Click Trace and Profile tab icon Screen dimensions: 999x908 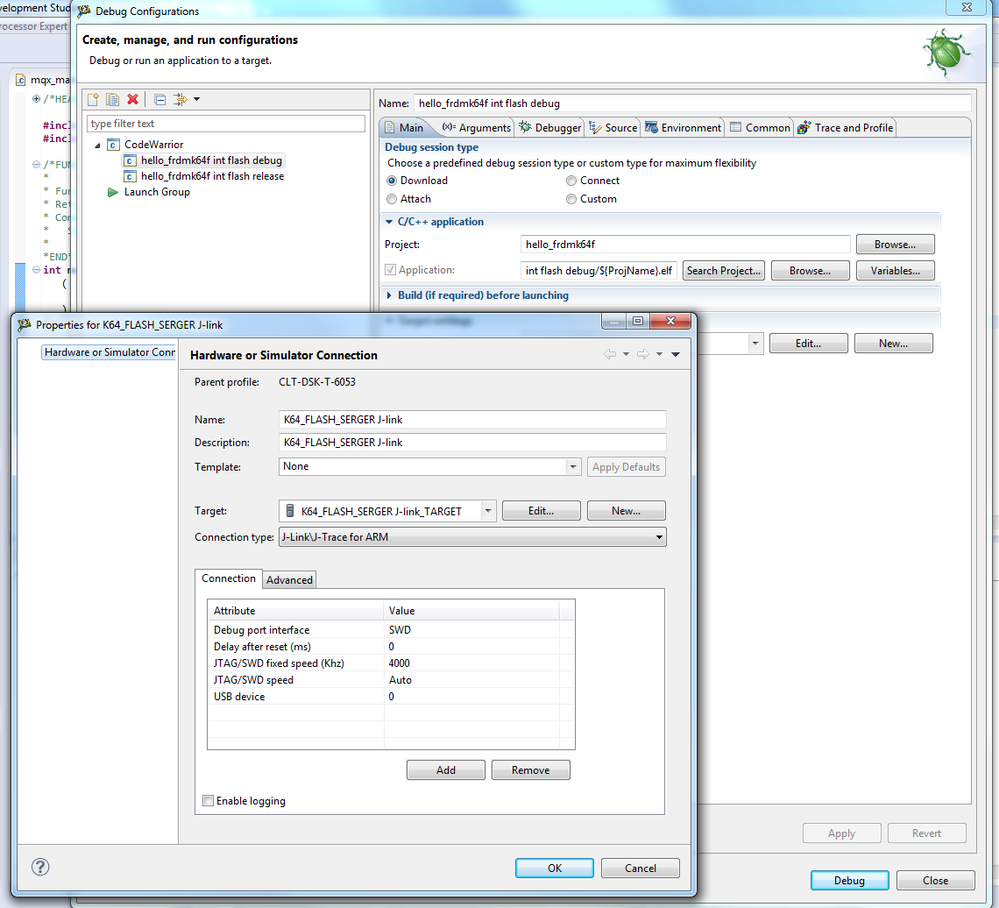[x=804, y=127]
